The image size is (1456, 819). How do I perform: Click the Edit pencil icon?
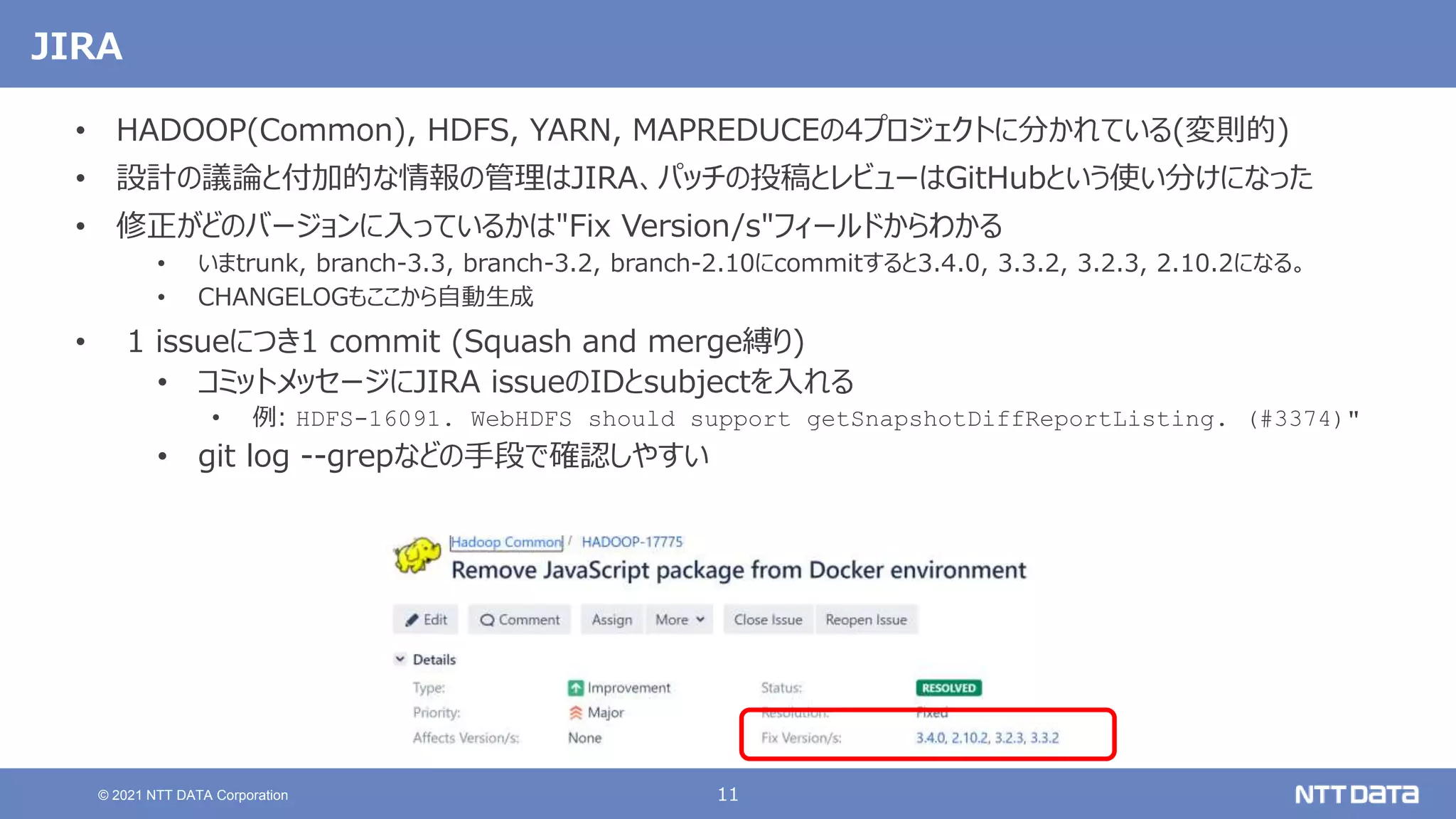412,620
